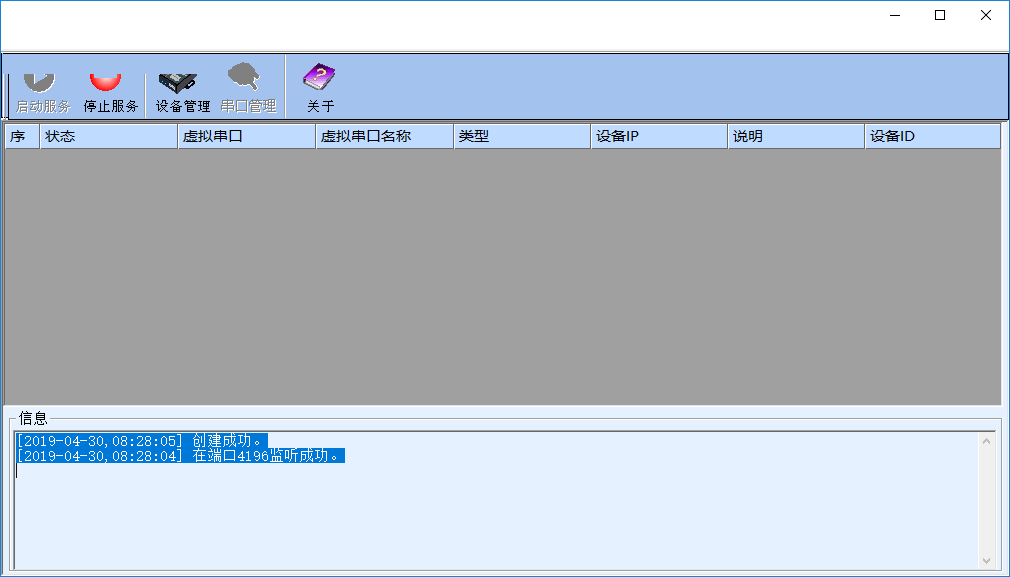
Task: Click the 在端口4196监听成功 log entry
Action: pyautogui.click(x=180, y=456)
